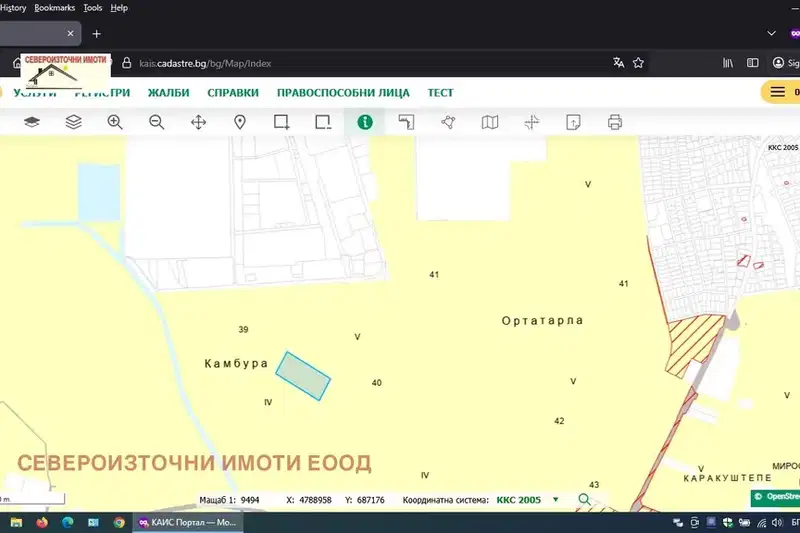Toggle the green info identify tool

365,122
